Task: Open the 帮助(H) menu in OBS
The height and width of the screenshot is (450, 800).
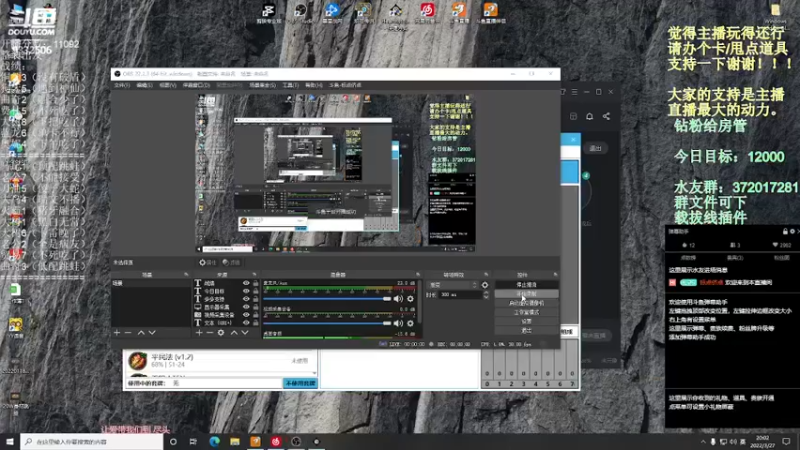Action: point(314,85)
